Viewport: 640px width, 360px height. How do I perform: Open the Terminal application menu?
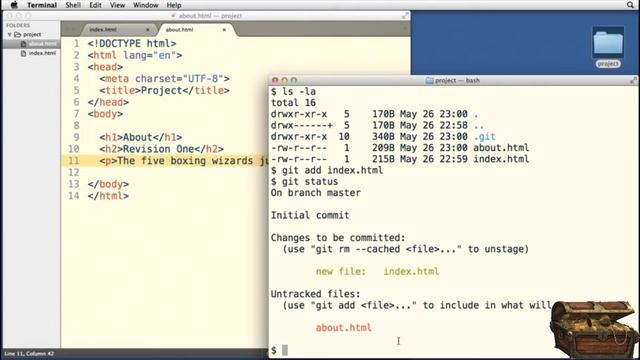point(42,5)
